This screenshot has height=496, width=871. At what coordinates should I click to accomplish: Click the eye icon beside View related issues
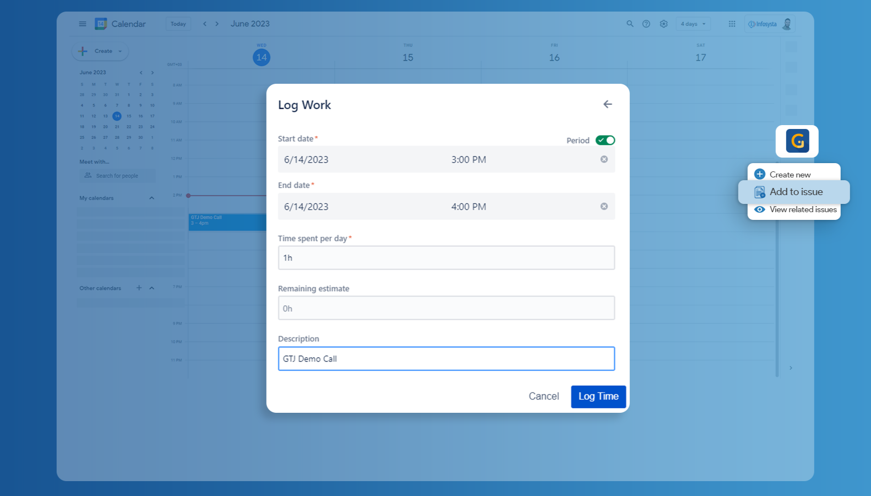[x=759, y=209]
